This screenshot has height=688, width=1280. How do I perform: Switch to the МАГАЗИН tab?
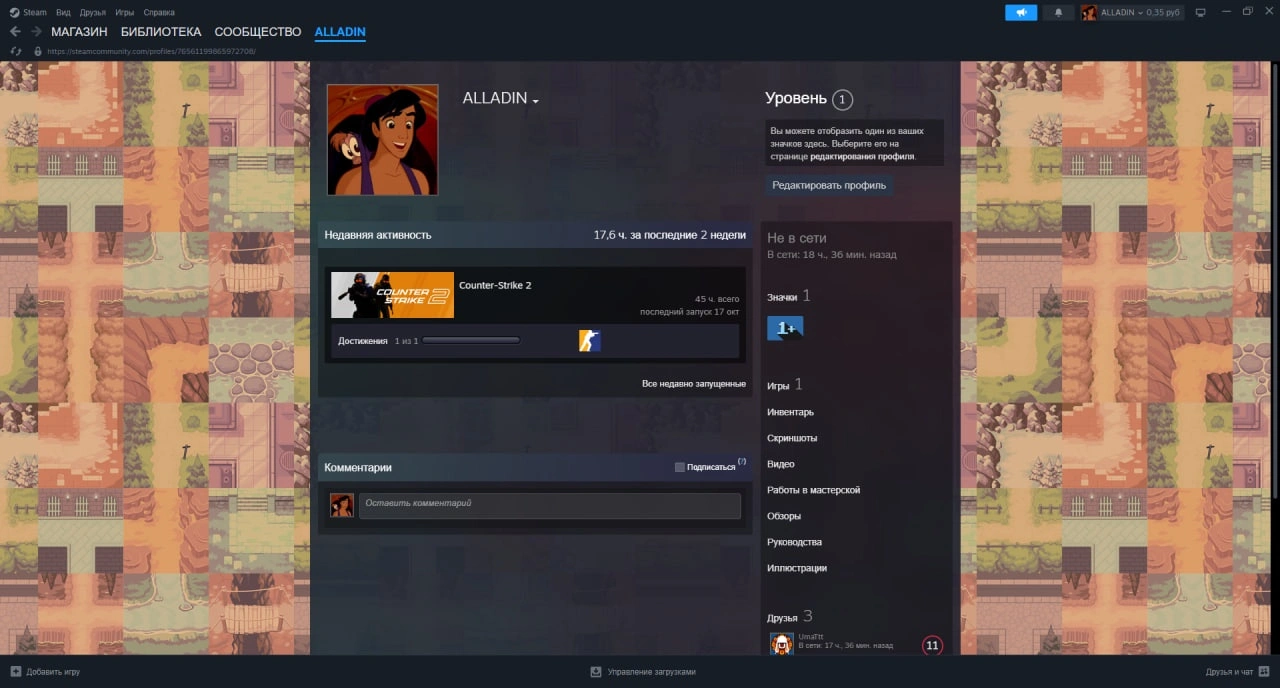79,32
